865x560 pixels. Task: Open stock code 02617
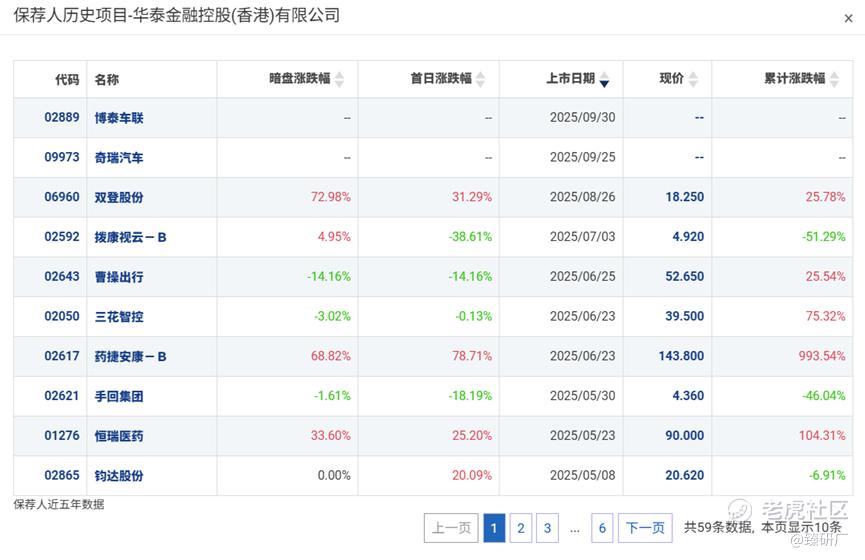tap(62, 356)
